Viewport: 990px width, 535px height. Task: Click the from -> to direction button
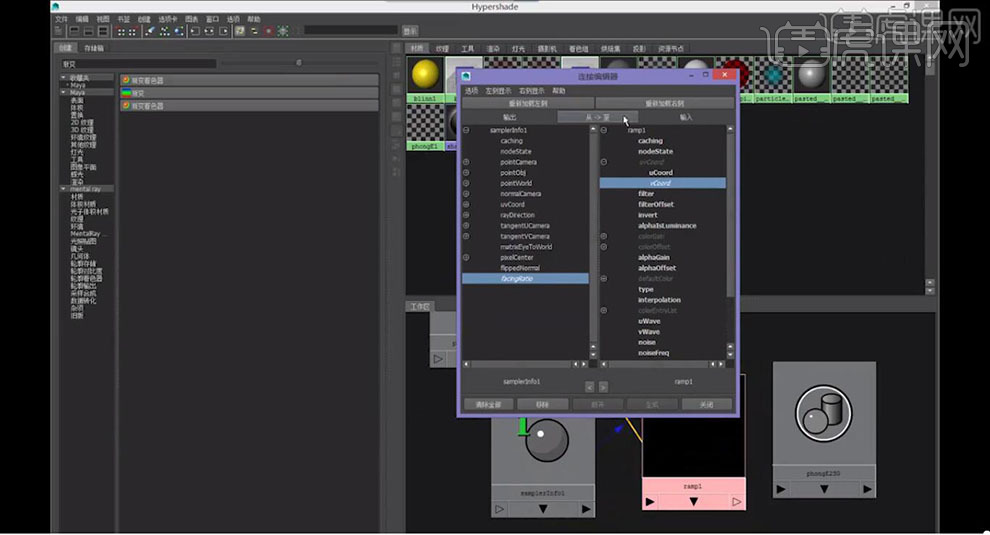(597, 117)
